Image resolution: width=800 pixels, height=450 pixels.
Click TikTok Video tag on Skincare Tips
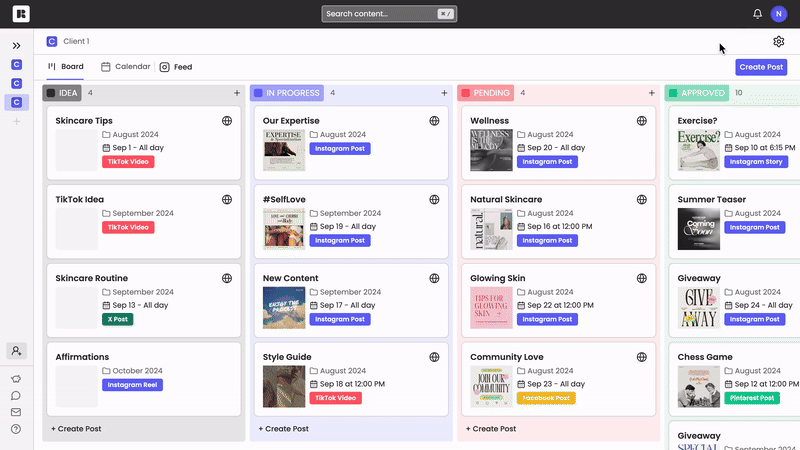click(x=128, y=162)
